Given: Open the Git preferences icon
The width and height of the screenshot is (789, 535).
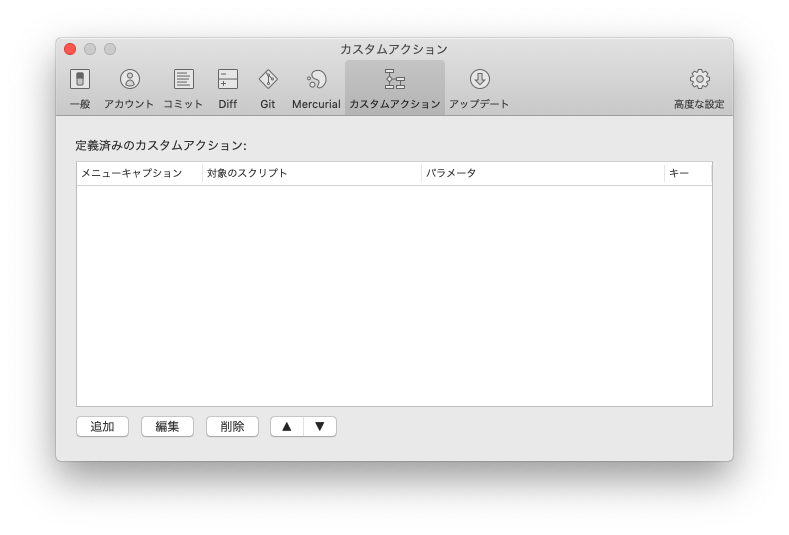Looking at the screenshot, I should click(x=268, y=79).
